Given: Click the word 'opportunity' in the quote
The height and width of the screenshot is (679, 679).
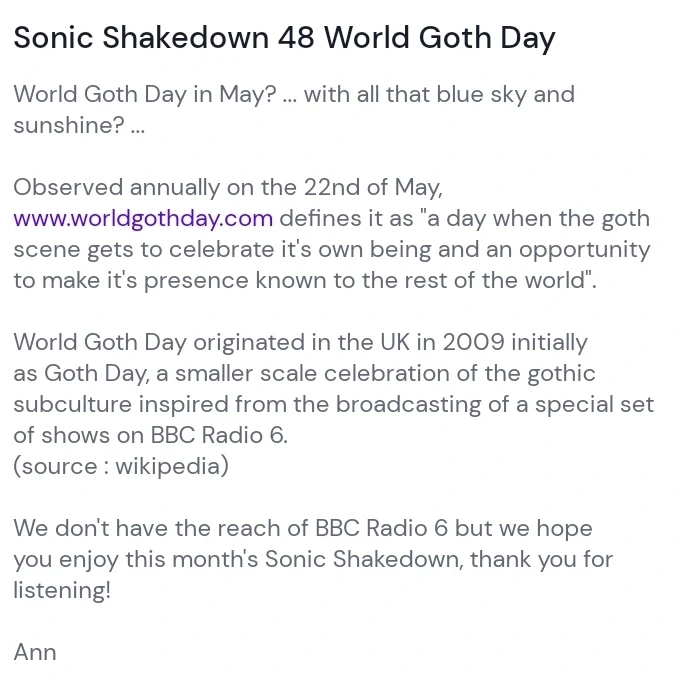Looking at the screenshot, I should point(585,250).
